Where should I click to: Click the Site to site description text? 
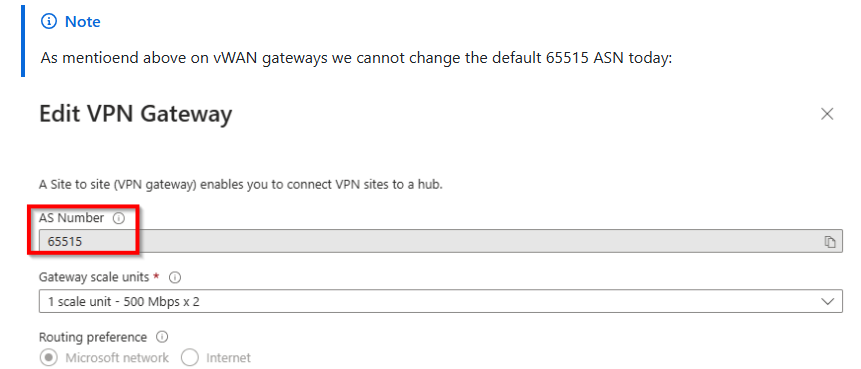(241, 184)
